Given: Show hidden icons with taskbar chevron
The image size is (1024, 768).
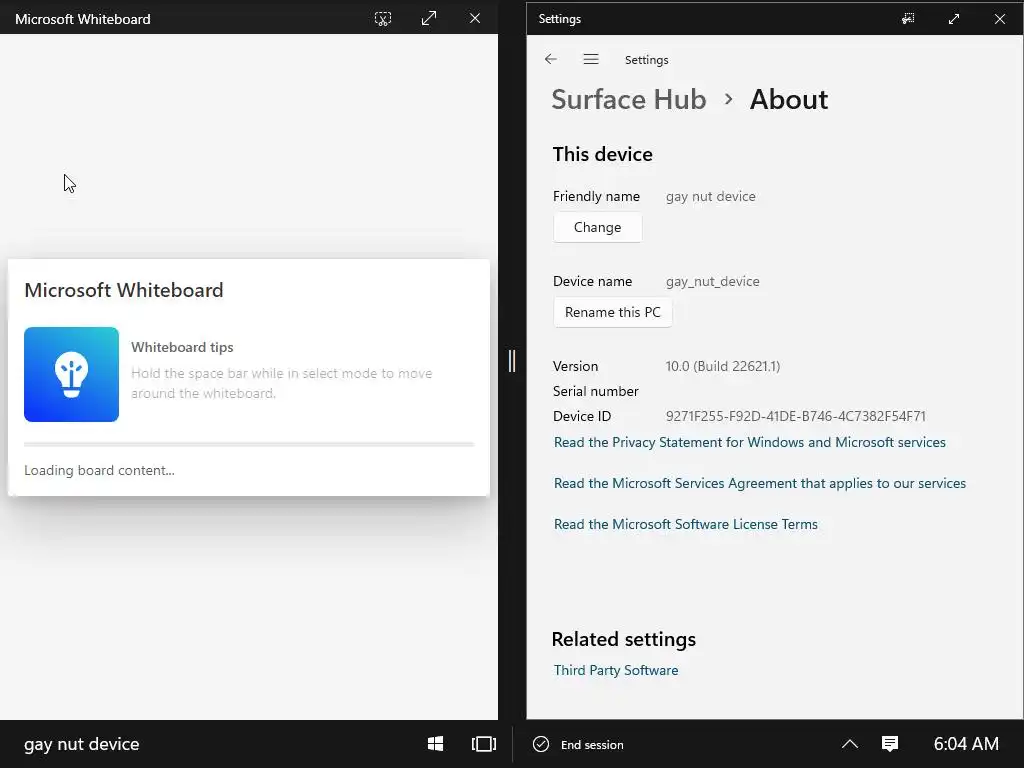Looking at the screenshot, I should point(850,744).
